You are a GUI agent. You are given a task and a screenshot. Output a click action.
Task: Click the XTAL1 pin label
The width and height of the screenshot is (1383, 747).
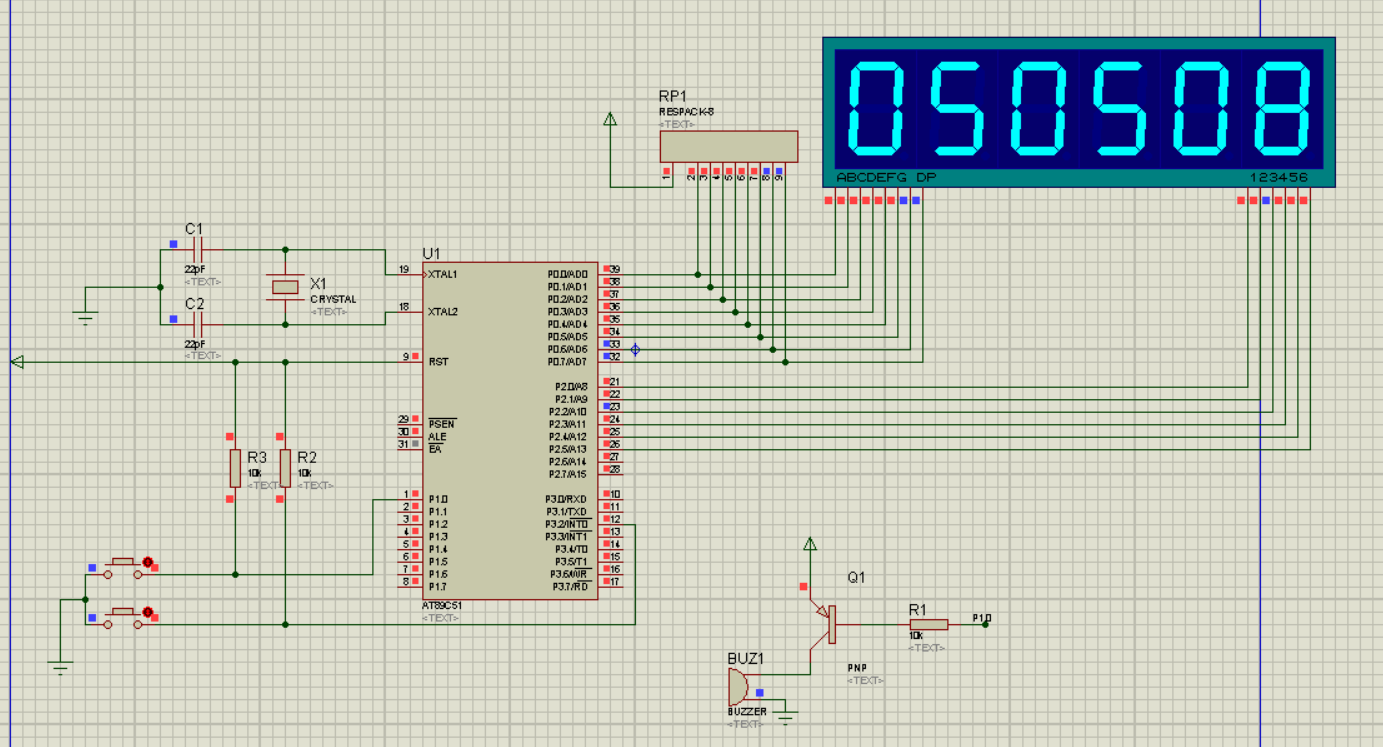(442, 274)
